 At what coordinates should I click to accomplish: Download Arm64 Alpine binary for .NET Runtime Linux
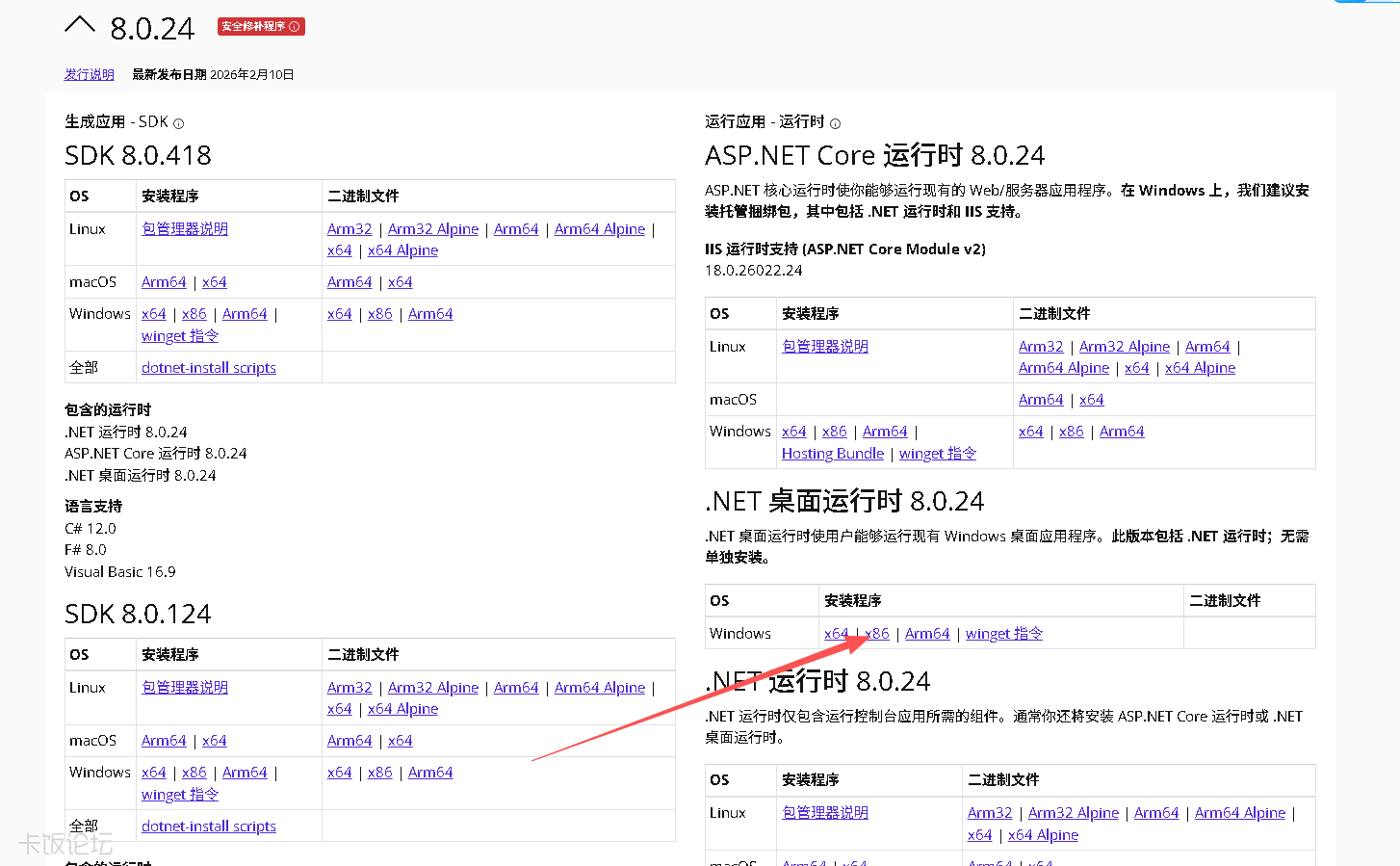point(1239,812)
